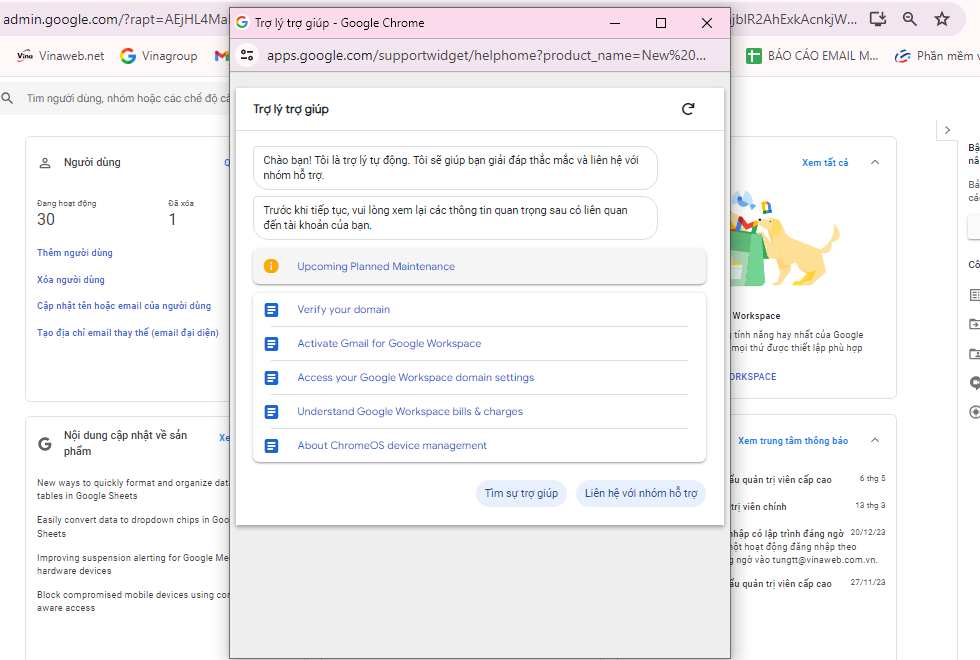Bookmark this page with the star icon
Image resolution: width=980 pixels, height=660 pixels.
coord(941,18)
